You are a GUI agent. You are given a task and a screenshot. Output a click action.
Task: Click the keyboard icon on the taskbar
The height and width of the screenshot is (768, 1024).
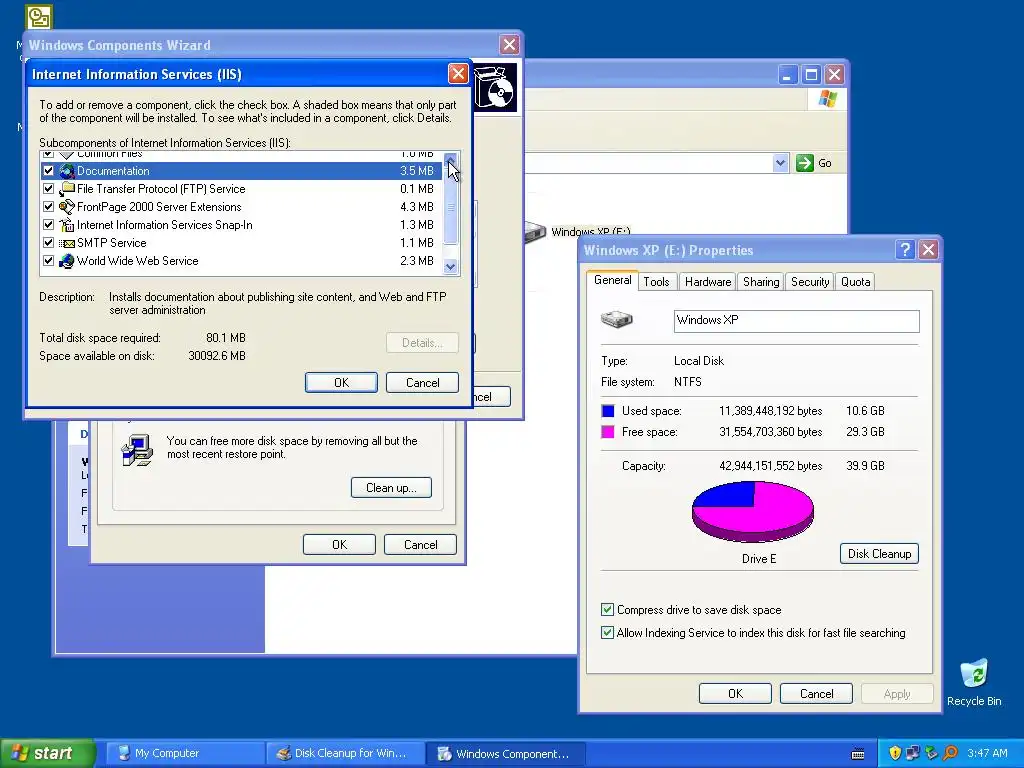click(x=858, y=754)
